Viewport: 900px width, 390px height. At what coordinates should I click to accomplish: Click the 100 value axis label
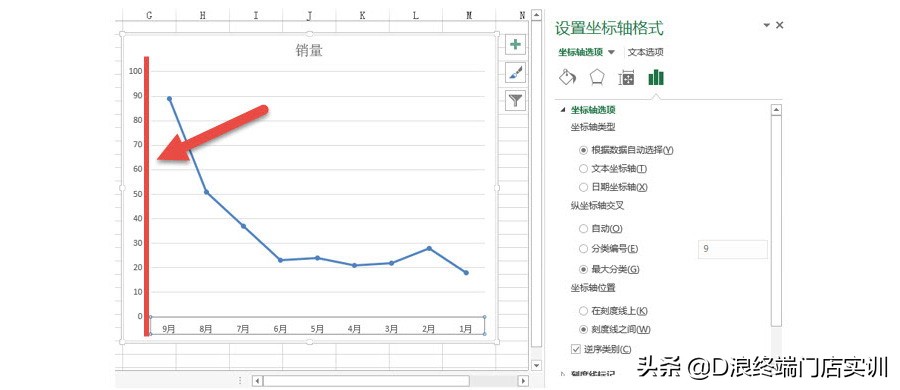pyautogui.click(x=135, y=71)
